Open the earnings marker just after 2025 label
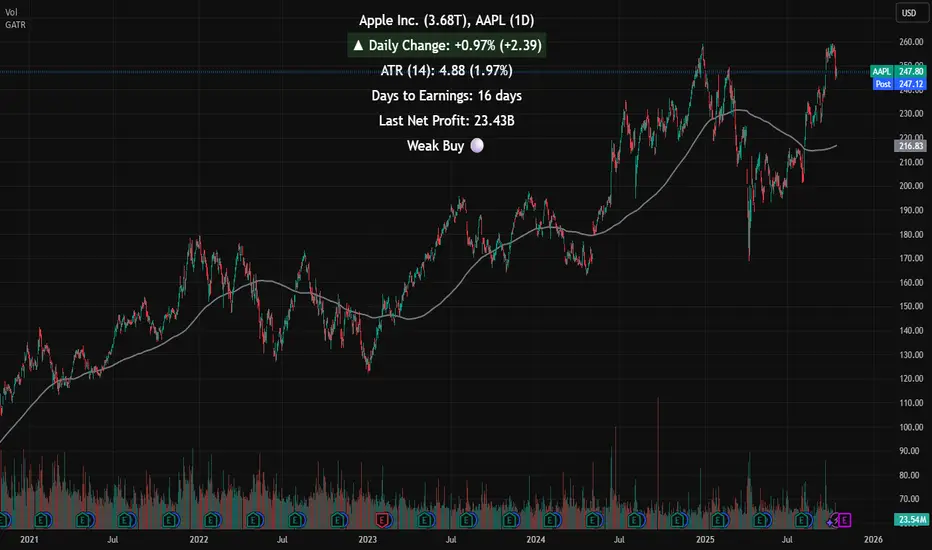The image size is (932, 550). 719,521
